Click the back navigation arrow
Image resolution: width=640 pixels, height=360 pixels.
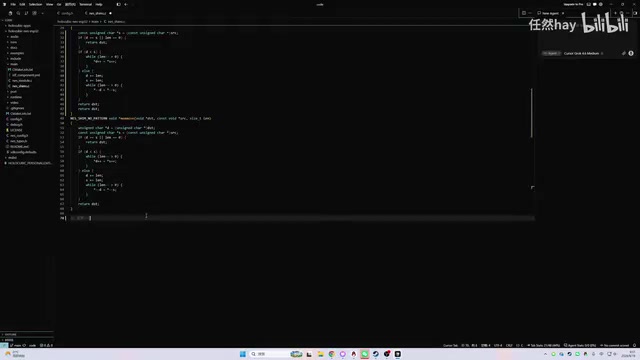(126, 4)
